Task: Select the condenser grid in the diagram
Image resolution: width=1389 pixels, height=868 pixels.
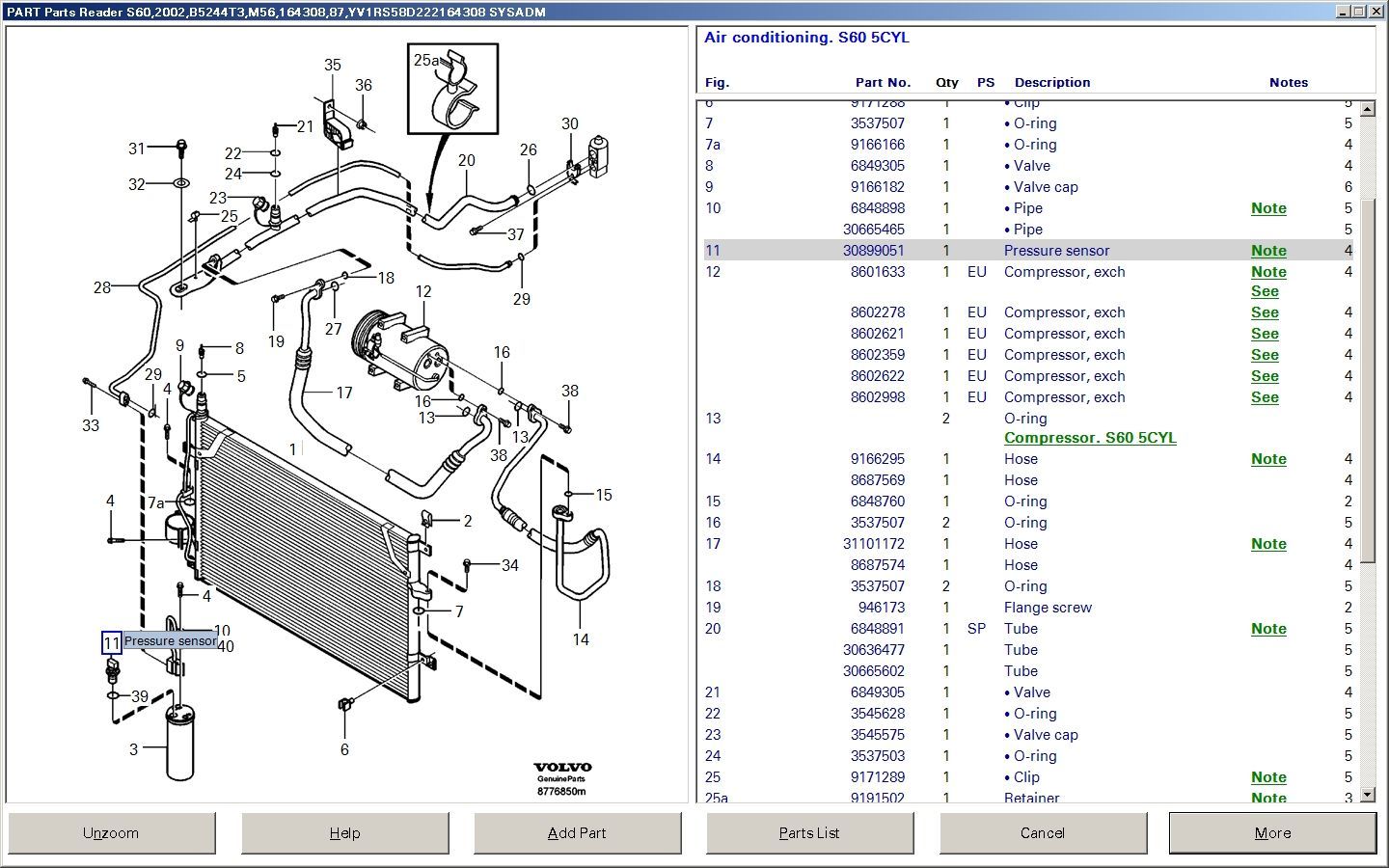Action: tap(306, 557)
